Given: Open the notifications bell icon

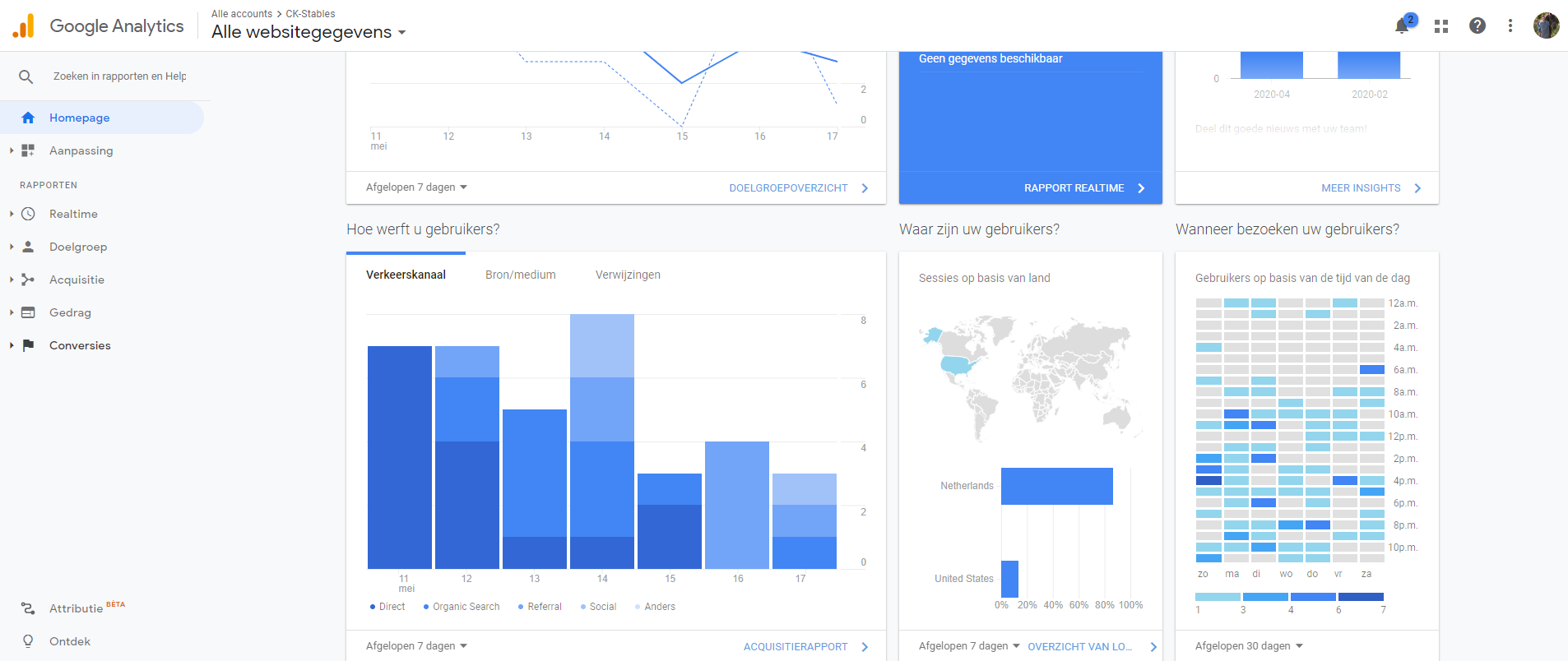Looking at the screenshot, I should pyautogui.click(x=1403, y=26).
